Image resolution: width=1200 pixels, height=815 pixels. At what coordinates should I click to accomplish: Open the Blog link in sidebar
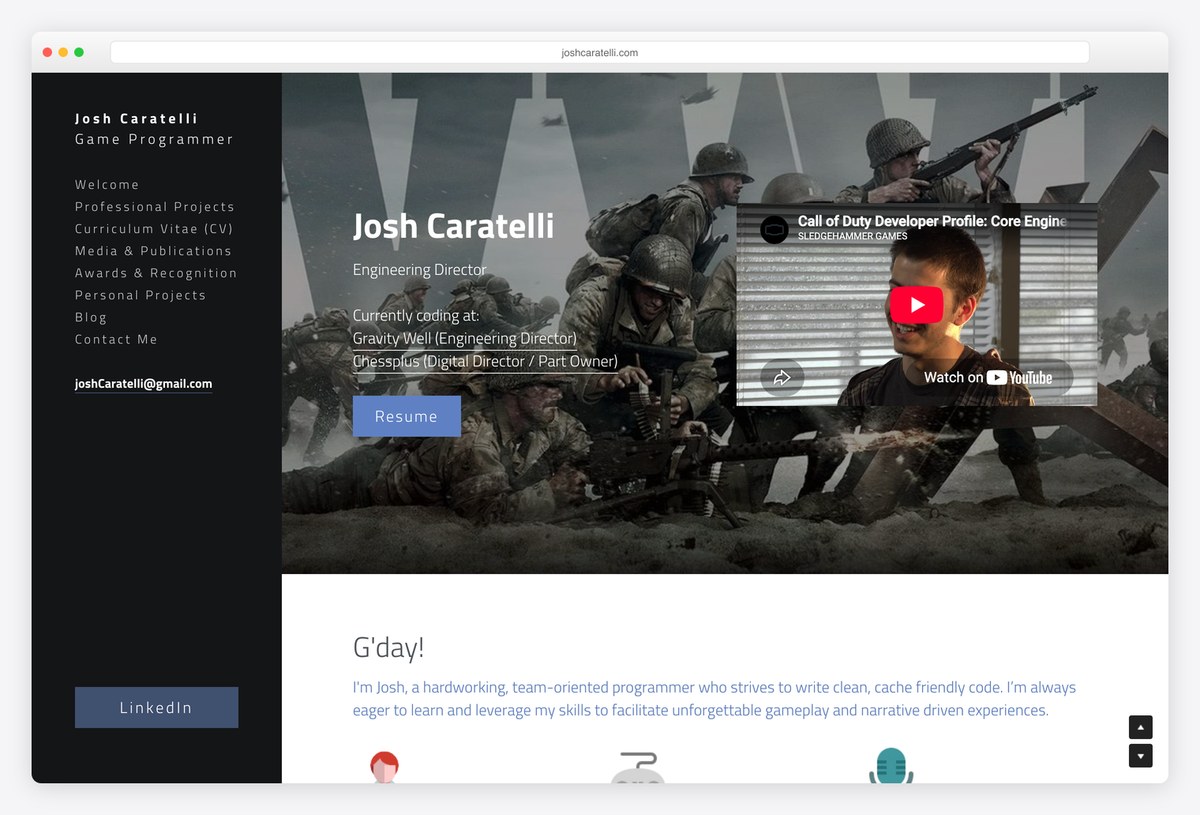click(91, 317)
